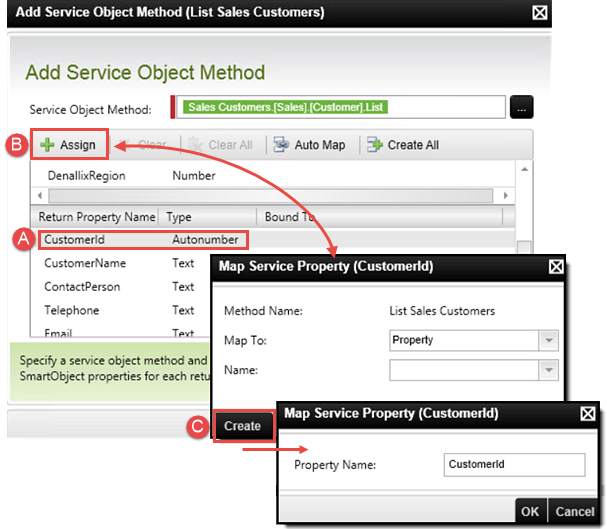
Task: Open the Name dropdown arrow
Action: 549,370
